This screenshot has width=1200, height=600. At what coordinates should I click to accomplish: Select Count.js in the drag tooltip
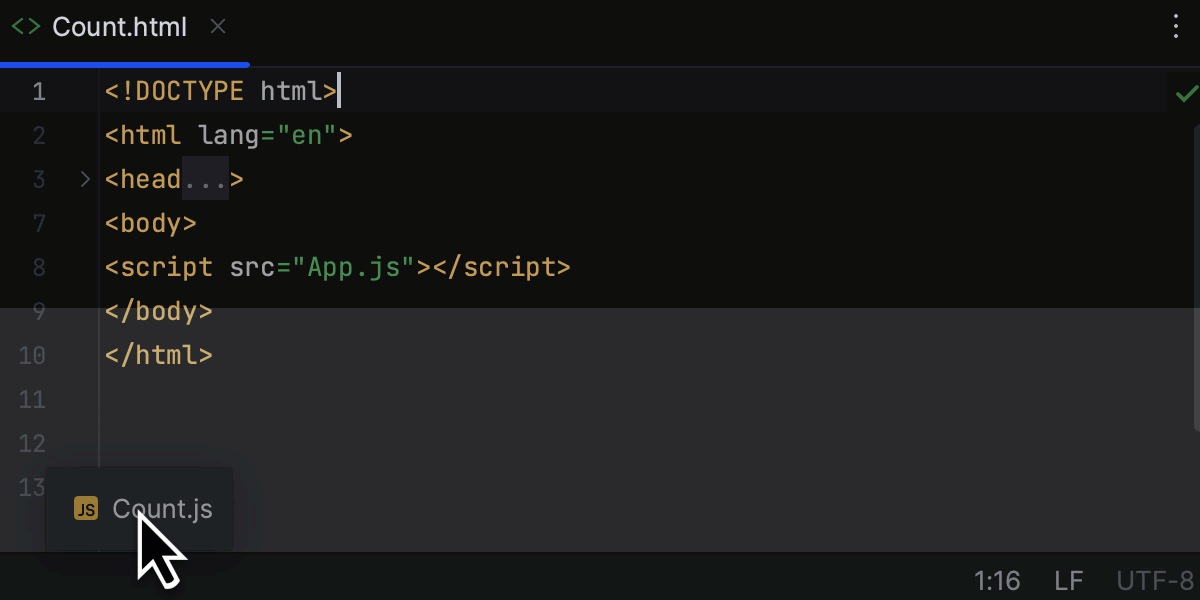(x=162, y=509)
